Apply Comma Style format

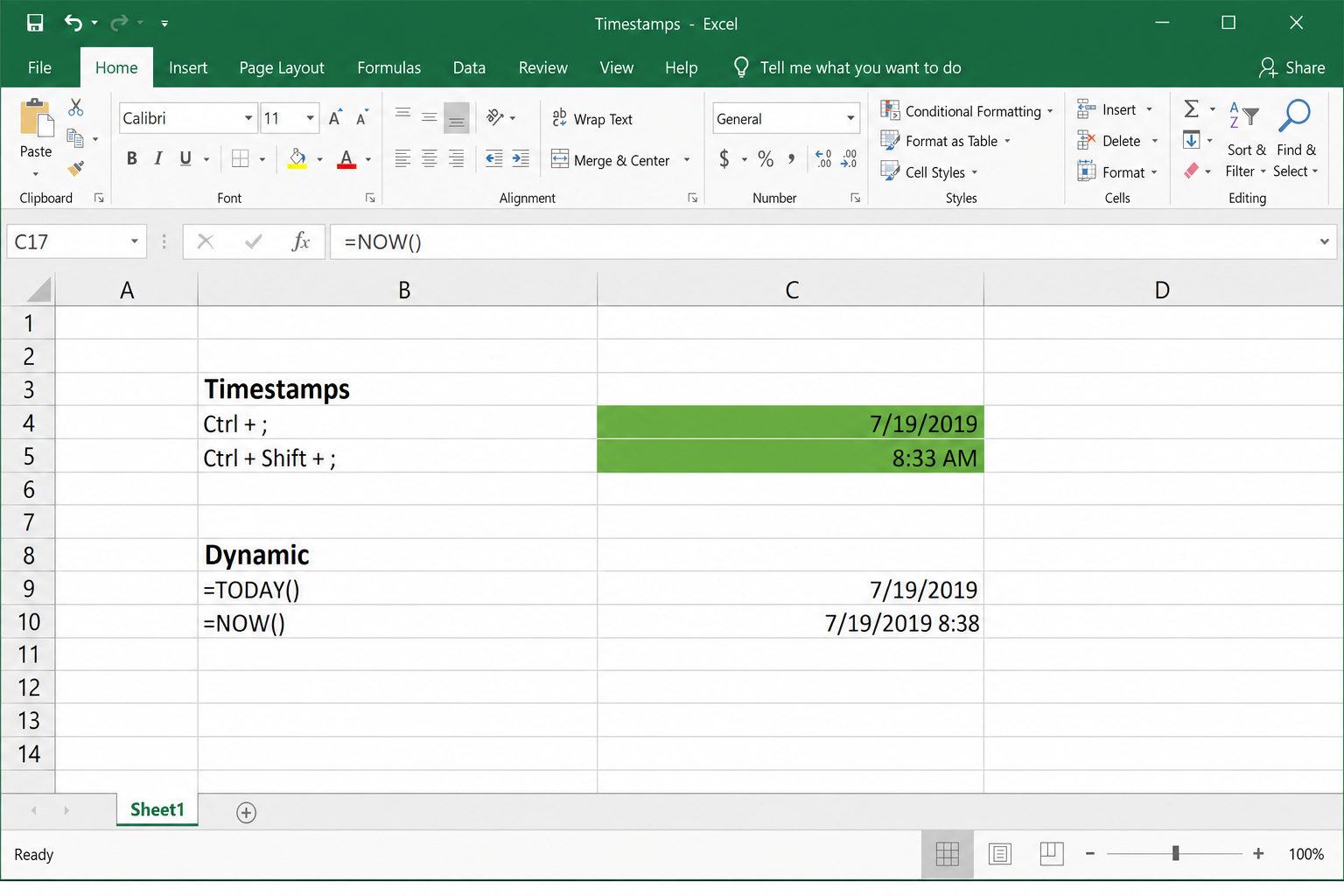[x=791, y=158]
